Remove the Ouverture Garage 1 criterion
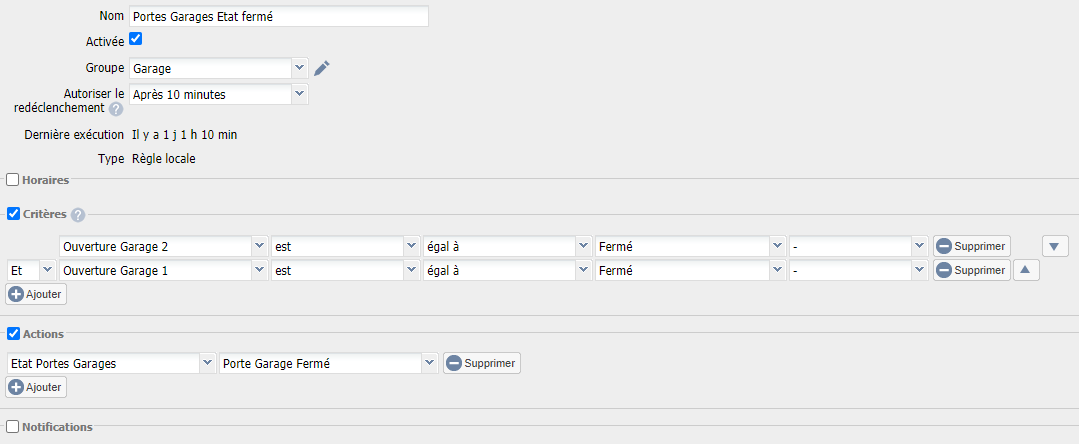 971,270
